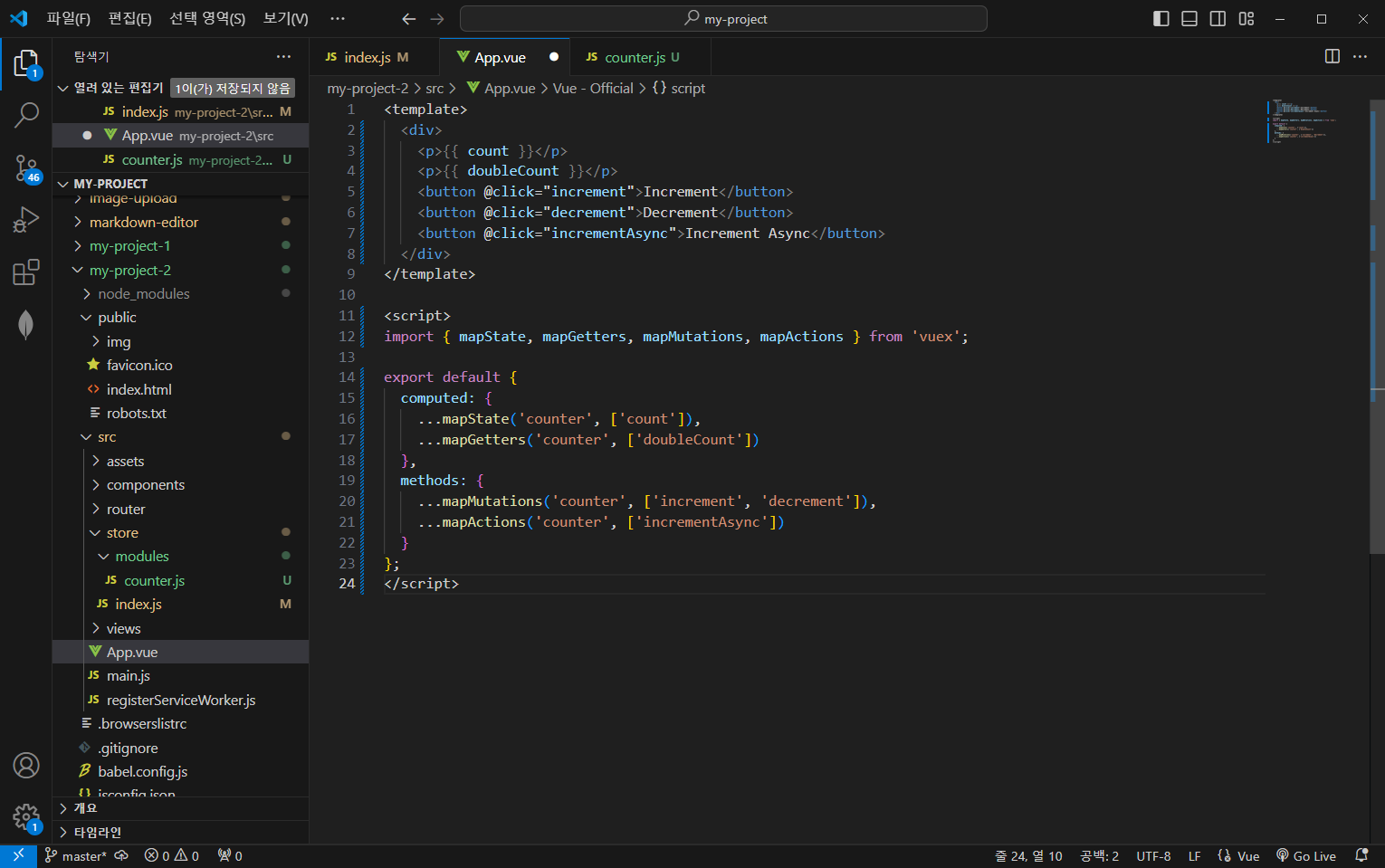This screenshot has height=868, width=1385.
Task: Toggle the secondary side bar layout button
Action: 1218,19
